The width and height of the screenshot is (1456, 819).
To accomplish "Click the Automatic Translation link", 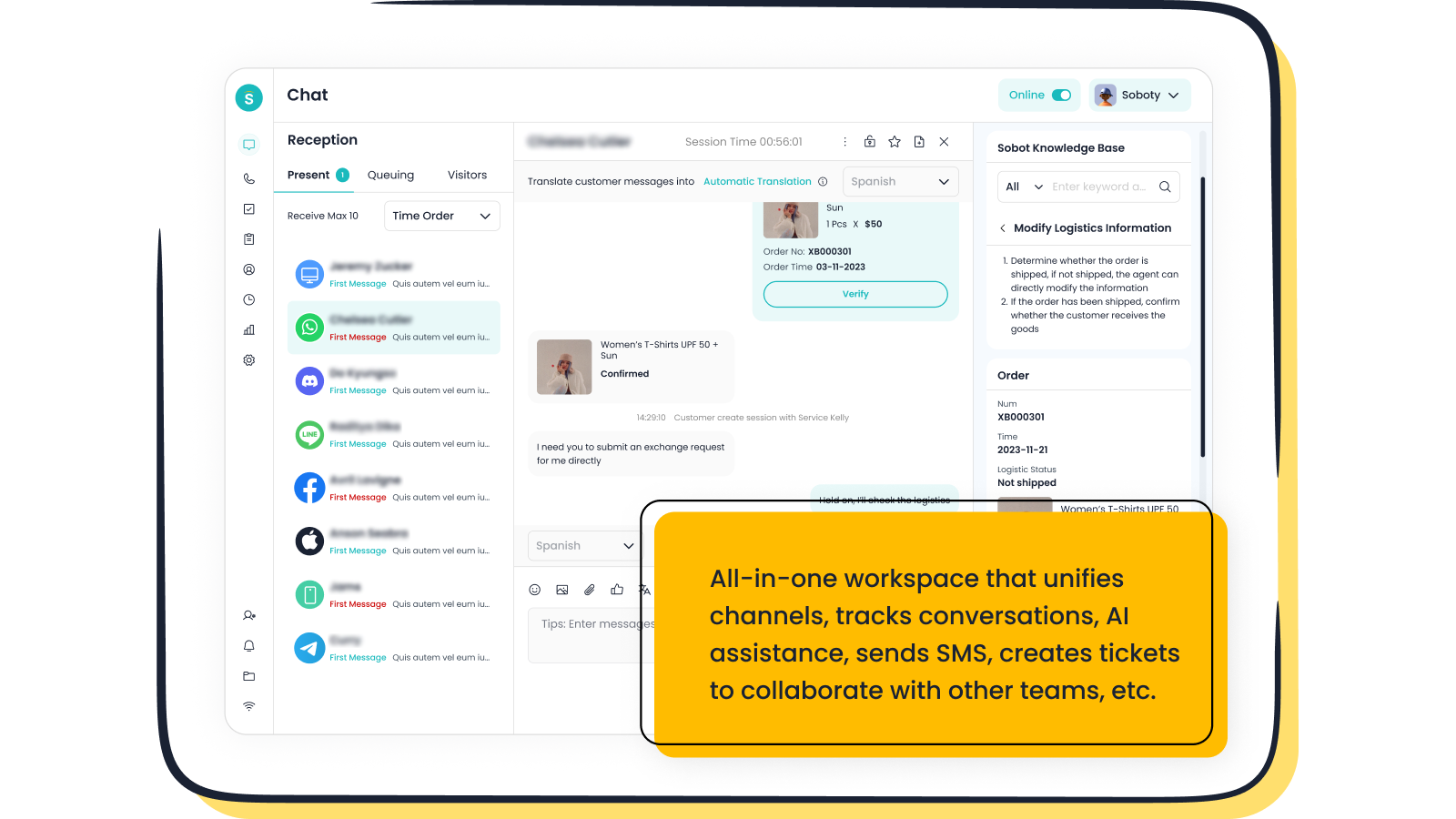I will 757,181.
